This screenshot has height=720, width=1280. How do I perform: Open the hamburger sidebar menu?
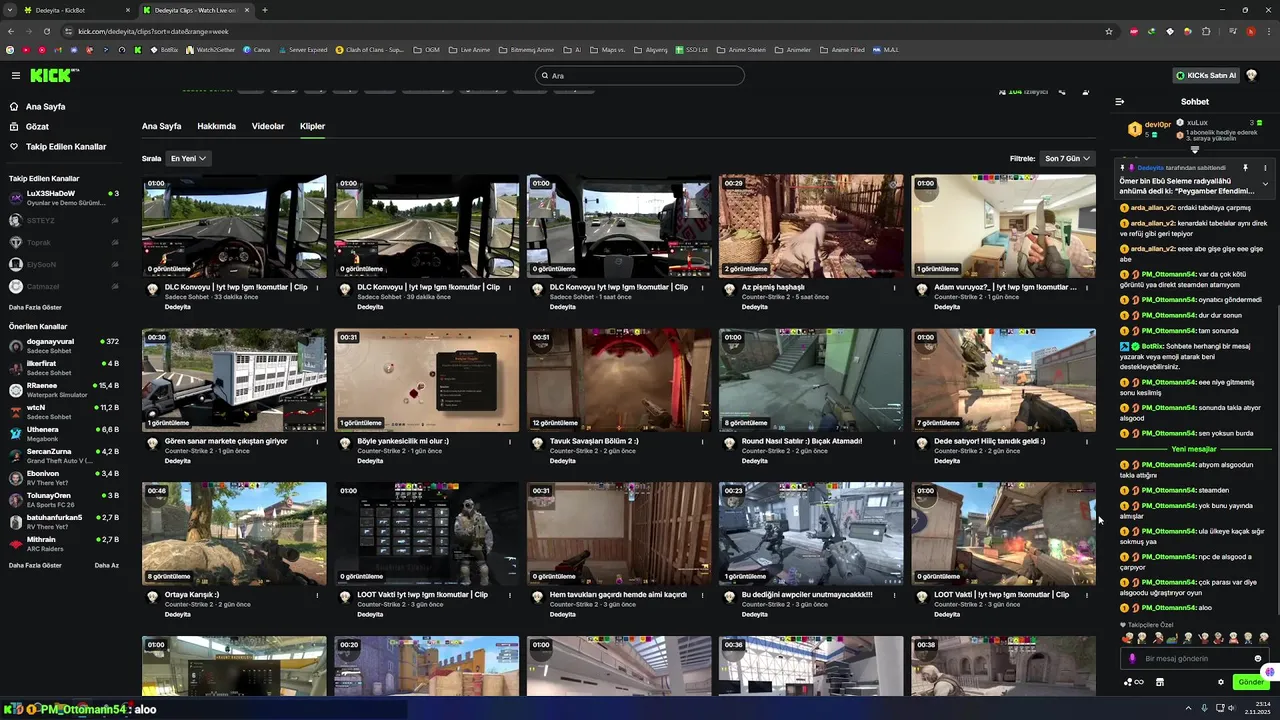pyautogui.click(x=16, y=75)
